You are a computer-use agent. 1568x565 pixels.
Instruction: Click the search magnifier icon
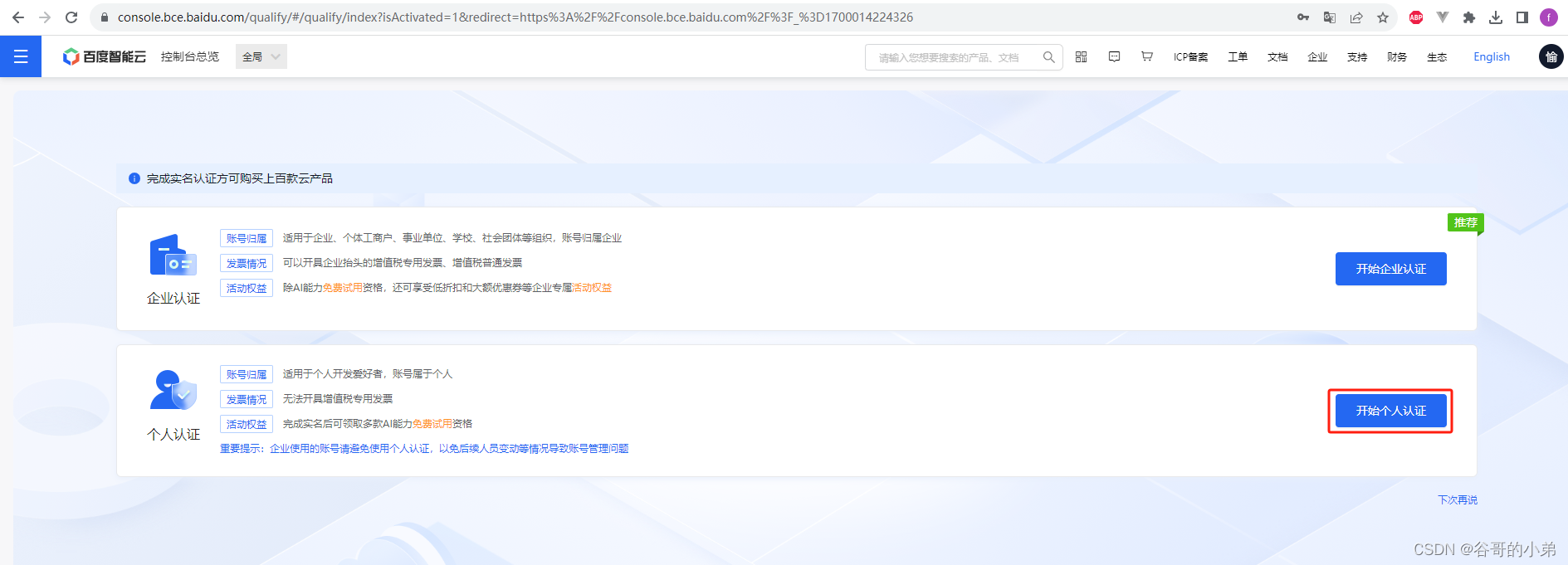tap(1049, 57)
